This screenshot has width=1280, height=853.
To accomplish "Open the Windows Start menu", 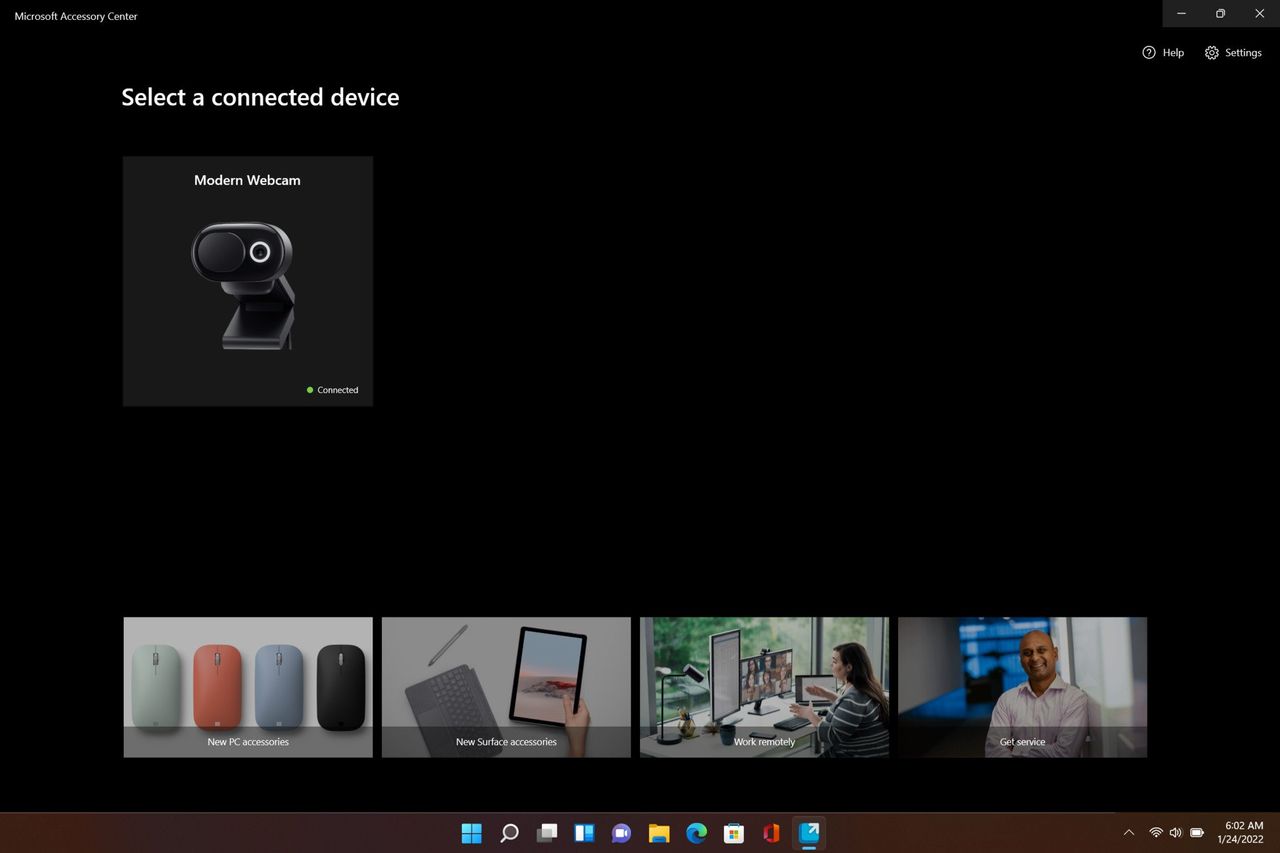I will (x=471, y=833).
